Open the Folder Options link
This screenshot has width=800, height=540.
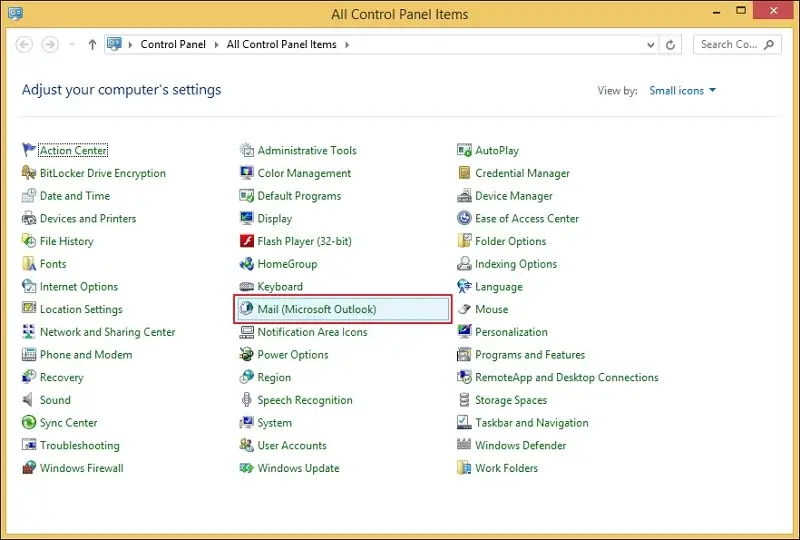point(510,241)
